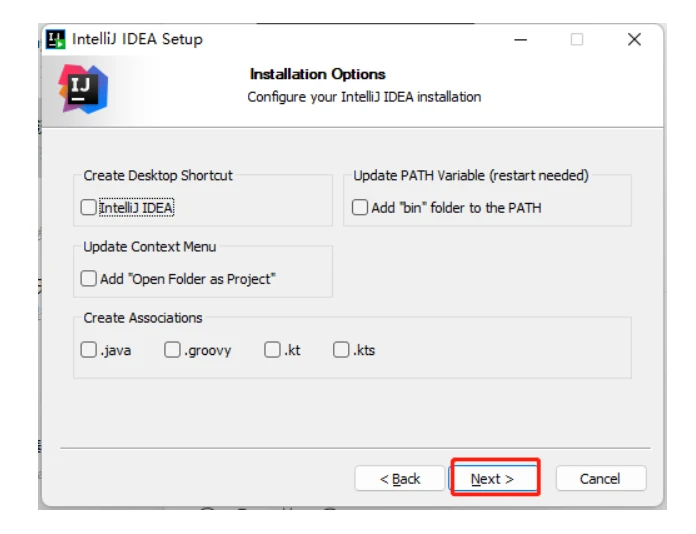Viewport: 696px width, 534px height.
Task: Associate .java files with IntelliJ IDEA
Action: coord(89,350)
